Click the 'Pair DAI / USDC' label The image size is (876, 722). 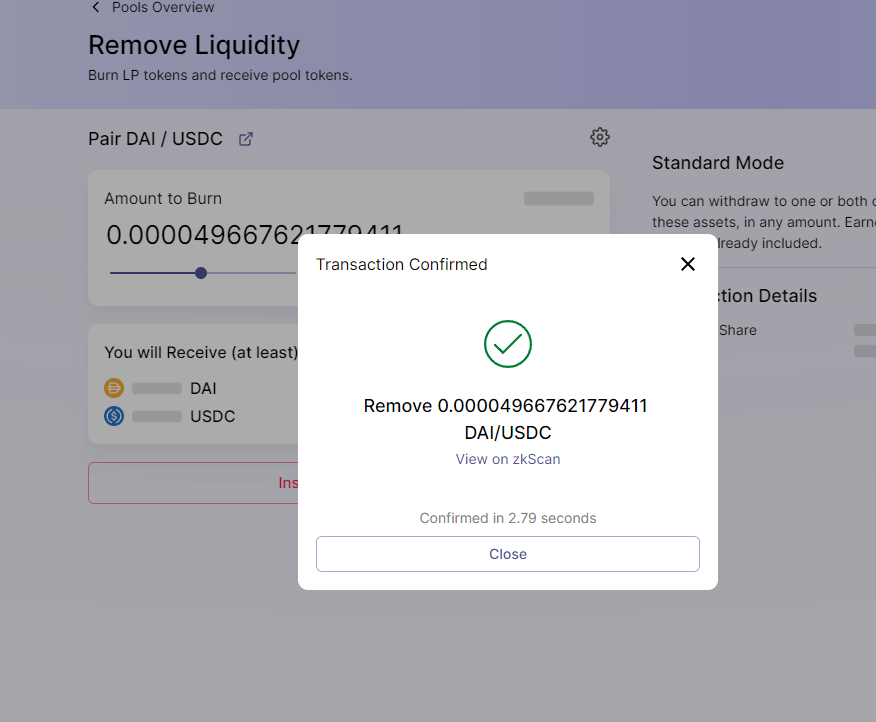pyautogui.click(x=155, y=139)
